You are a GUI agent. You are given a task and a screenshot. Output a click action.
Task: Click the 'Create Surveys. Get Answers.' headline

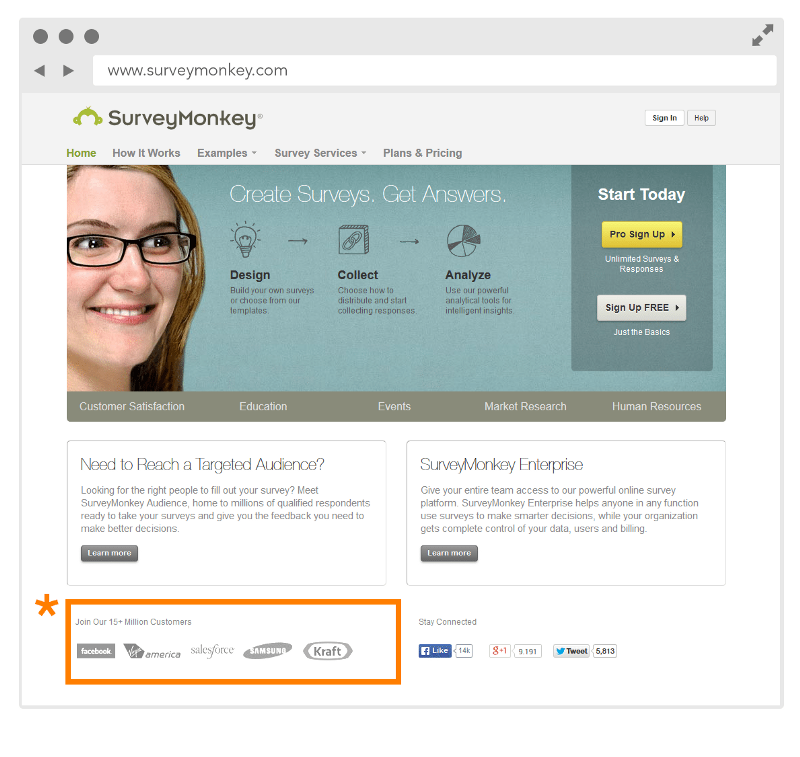[x=368, y=194]
